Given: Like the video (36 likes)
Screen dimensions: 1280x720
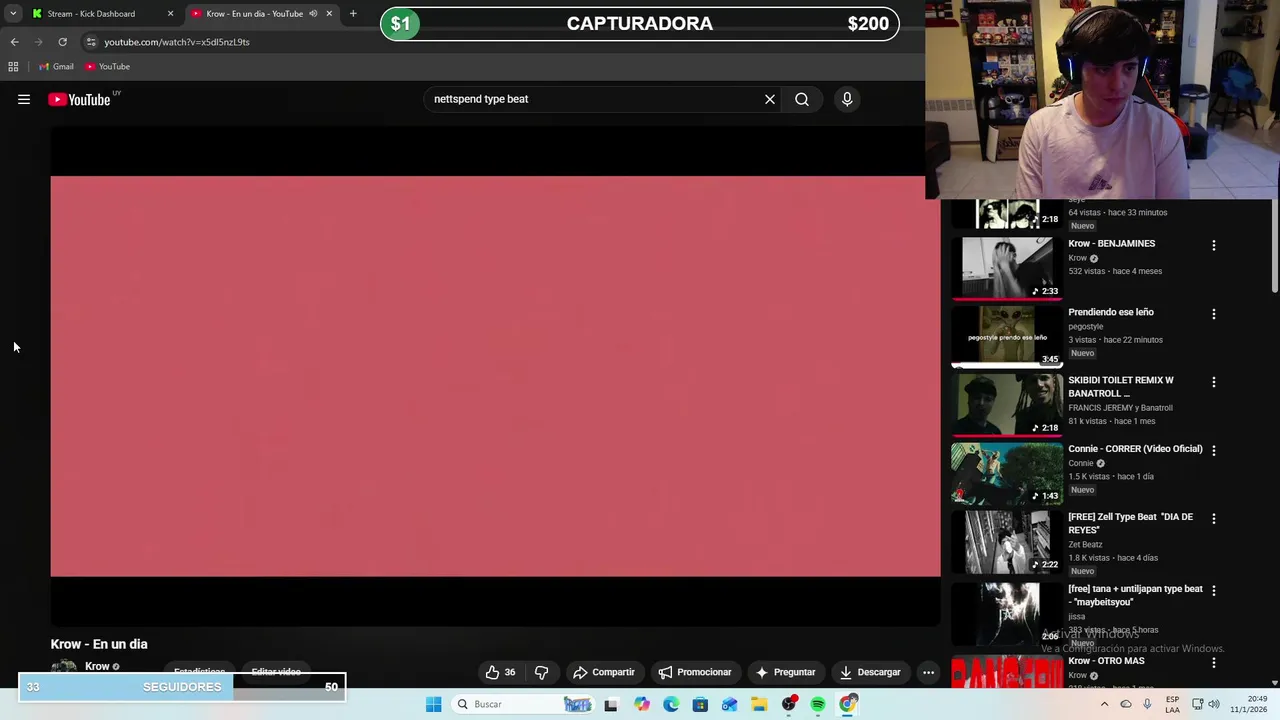Looking at the screenshot, I should coord(500,672).
